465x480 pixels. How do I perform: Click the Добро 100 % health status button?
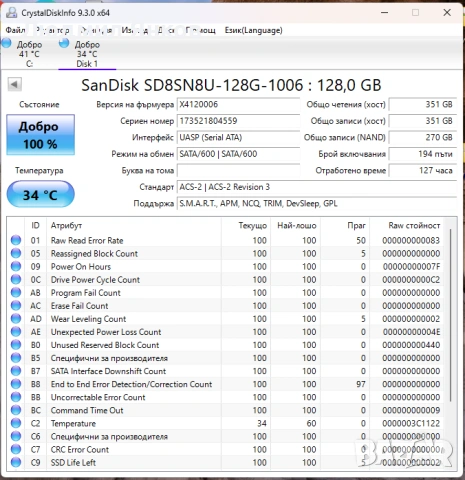pyautogui.click(x=40, y=135)
